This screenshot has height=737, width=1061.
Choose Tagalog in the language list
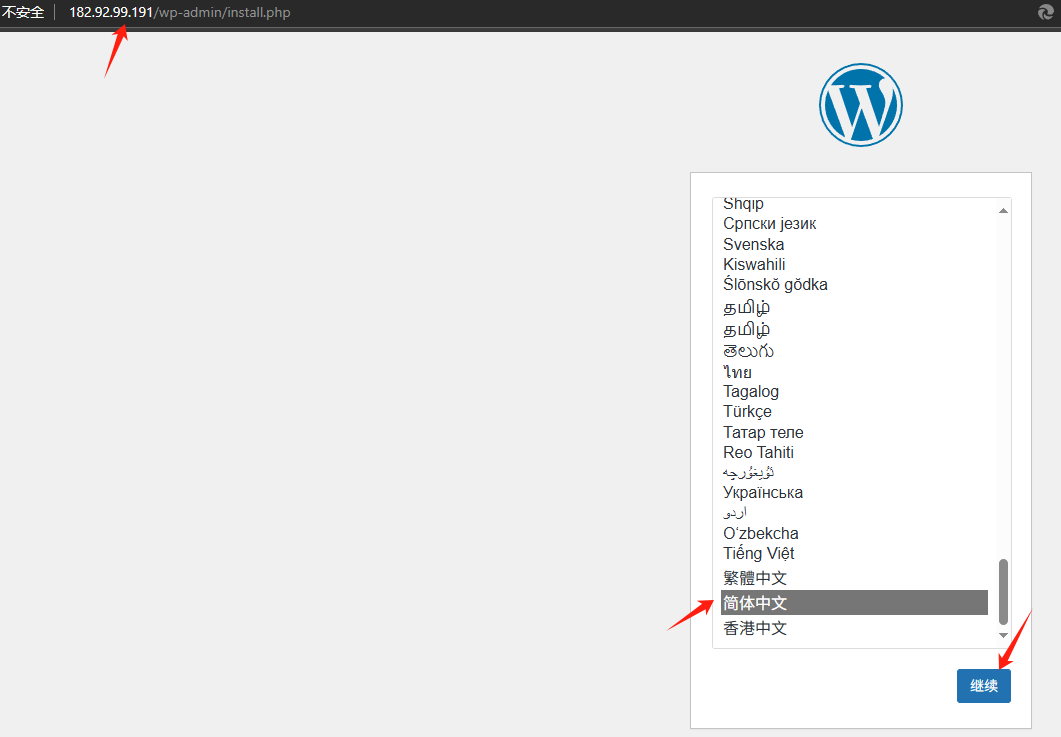[x=854, y=391]
